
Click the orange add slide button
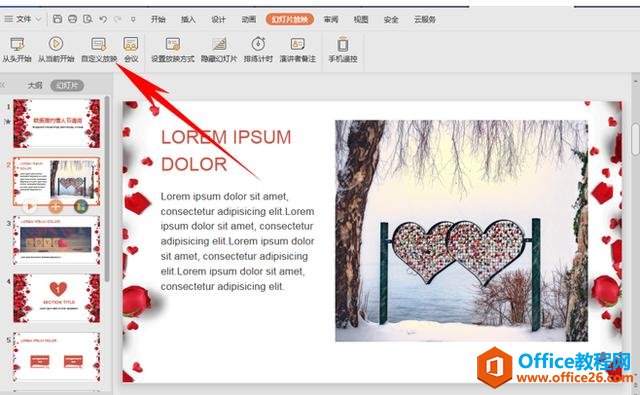coord(56,206)
